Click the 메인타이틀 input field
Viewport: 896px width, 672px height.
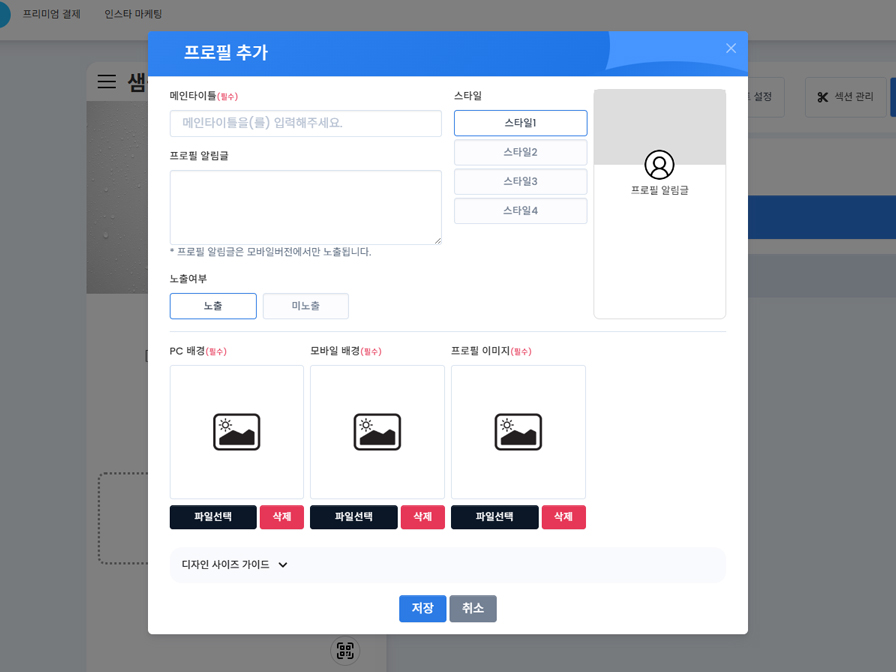[x=306, y=123]
